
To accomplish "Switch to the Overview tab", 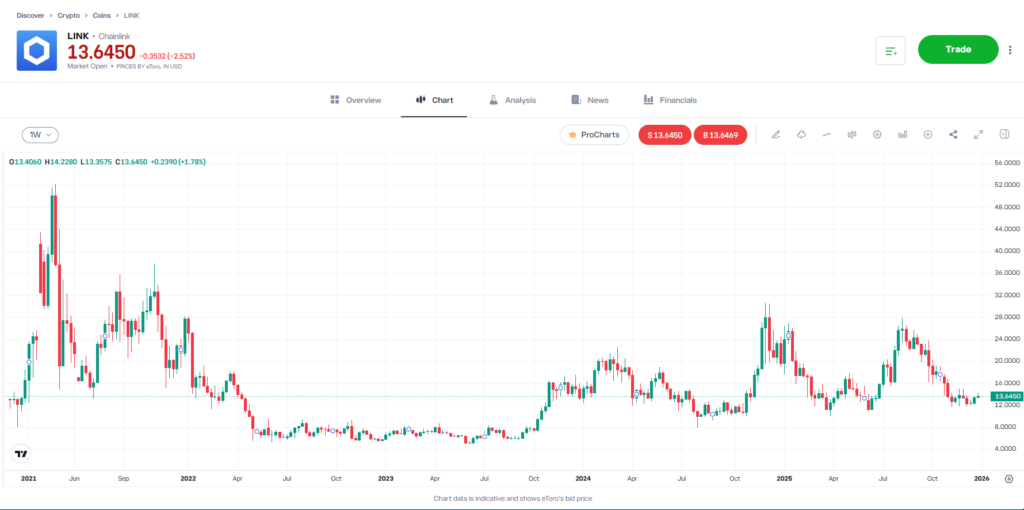I will pos(356,100).
